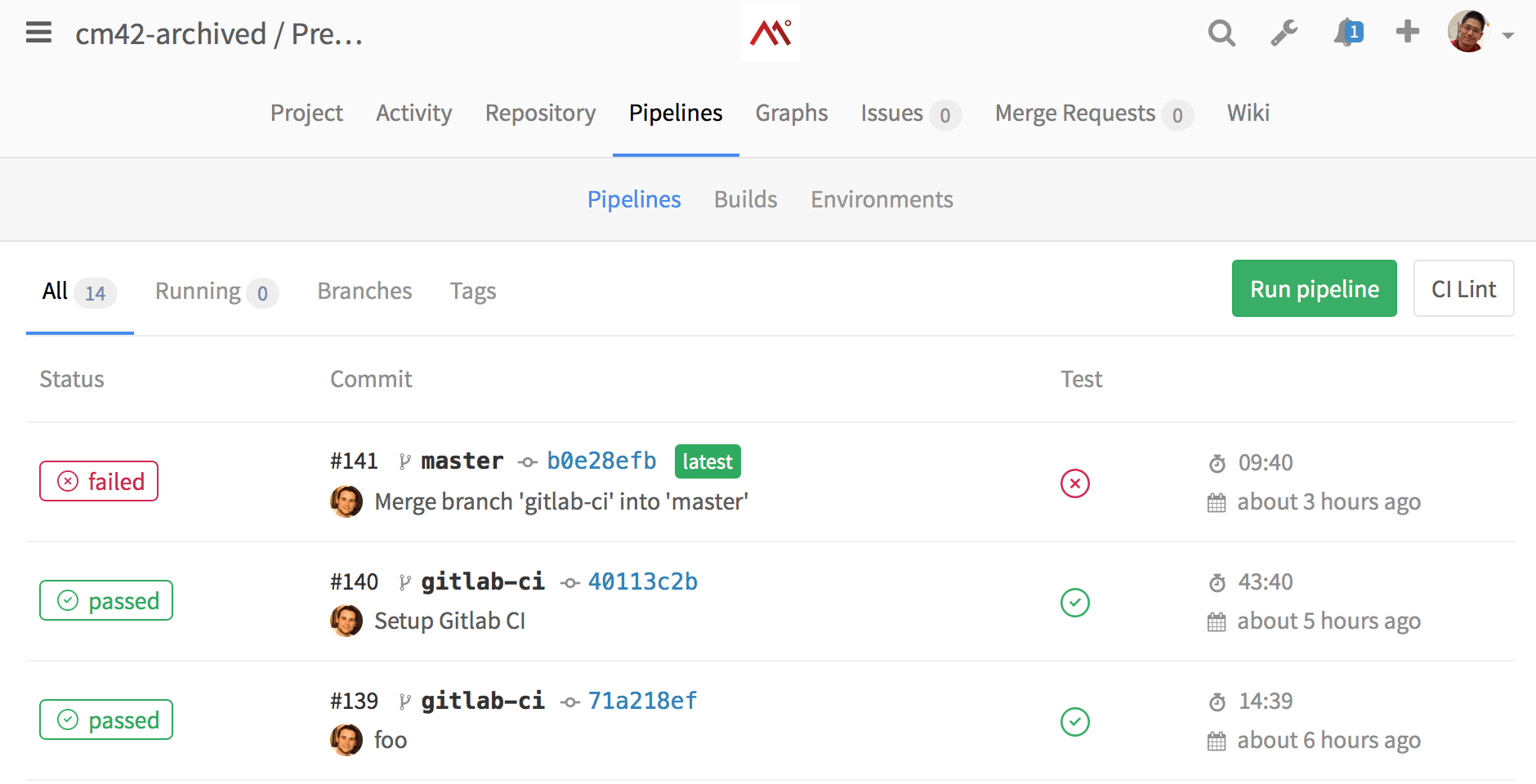Click failed test stage icon for pipeline #141
The image size is (1536, 784).
tap(1074, 483)
